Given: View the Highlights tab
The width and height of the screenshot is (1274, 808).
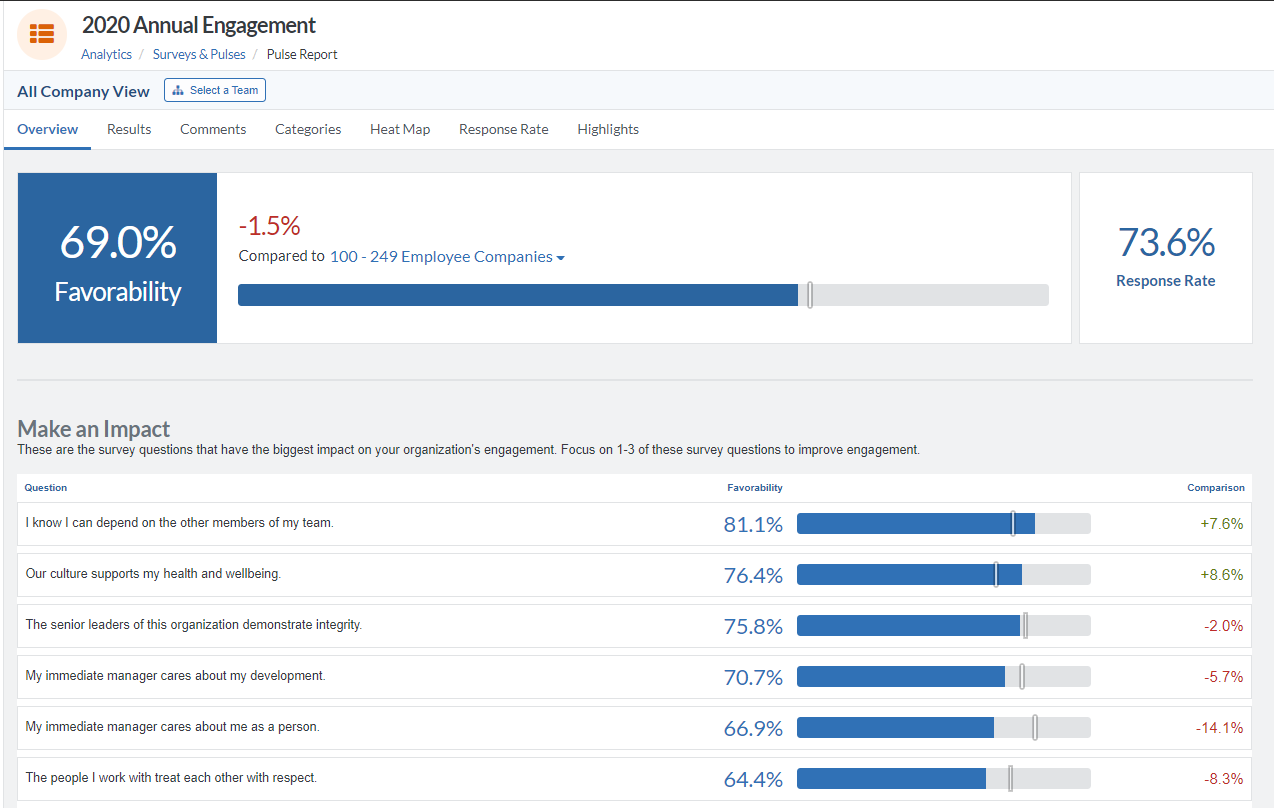Looking at the screenshot, I should 607,129.
